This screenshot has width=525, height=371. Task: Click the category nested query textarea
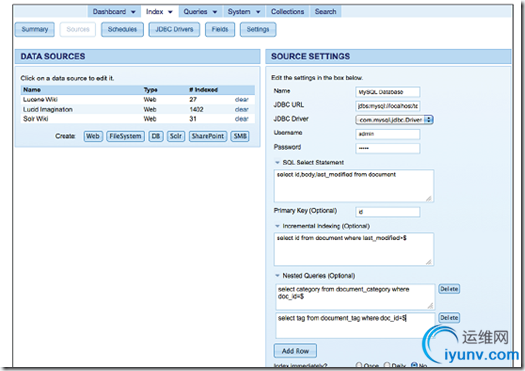355,297
